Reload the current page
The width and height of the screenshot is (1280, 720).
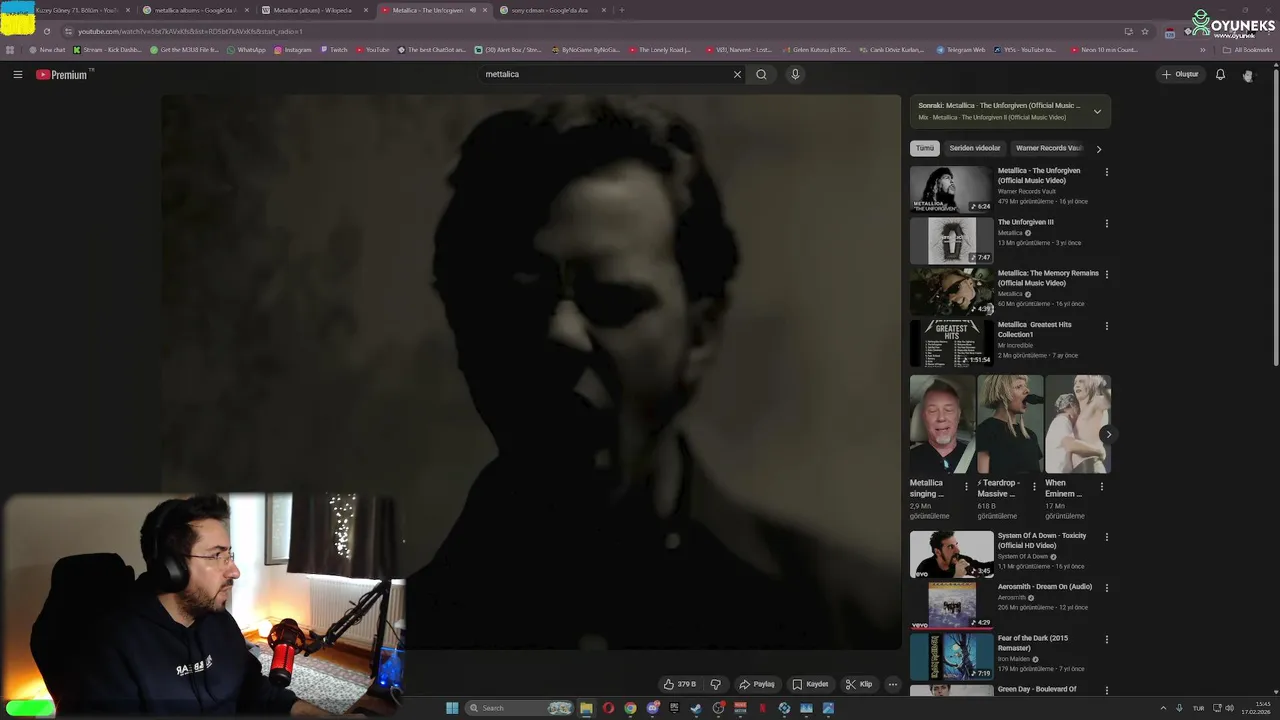[46, 31]
